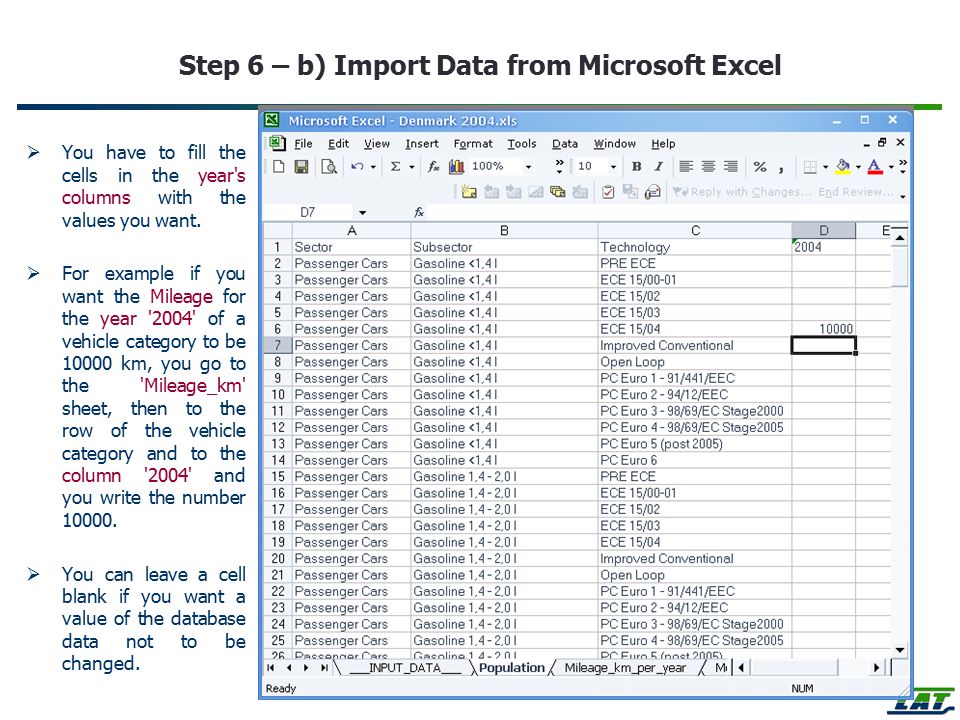Open the Undo history dropdown arrow

373,167
